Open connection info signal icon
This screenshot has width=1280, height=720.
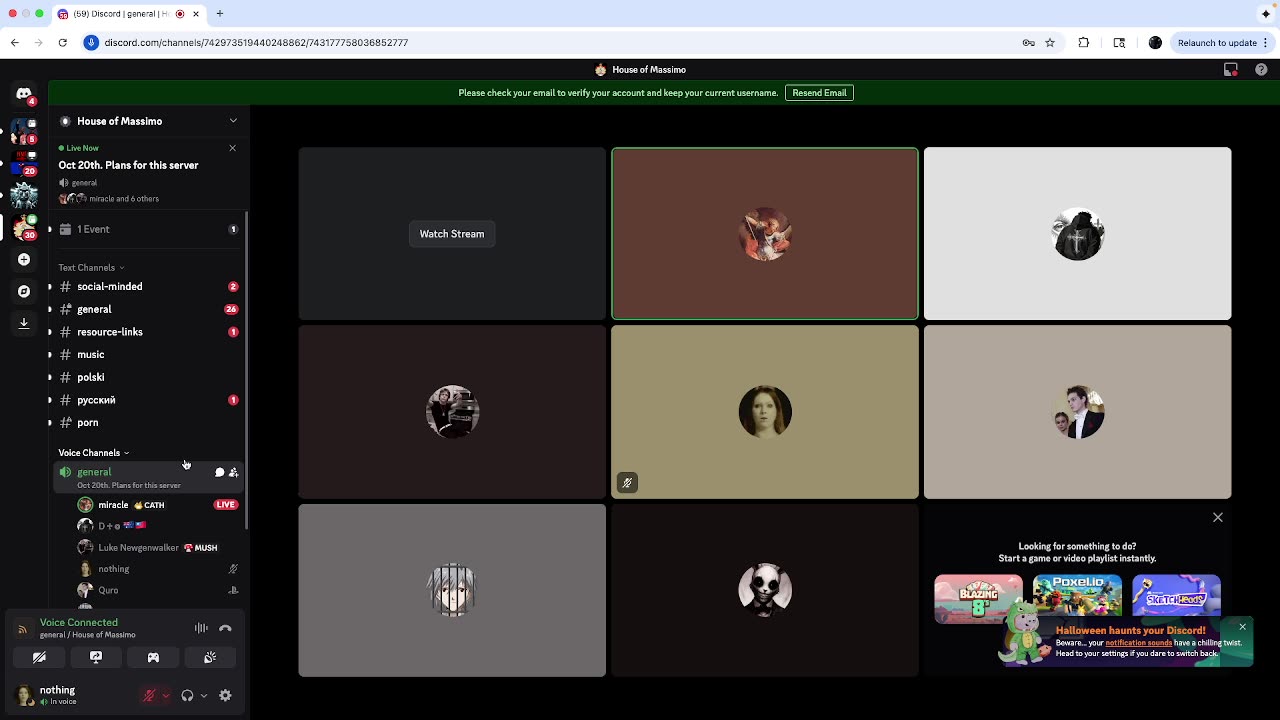tap(22, 629)
